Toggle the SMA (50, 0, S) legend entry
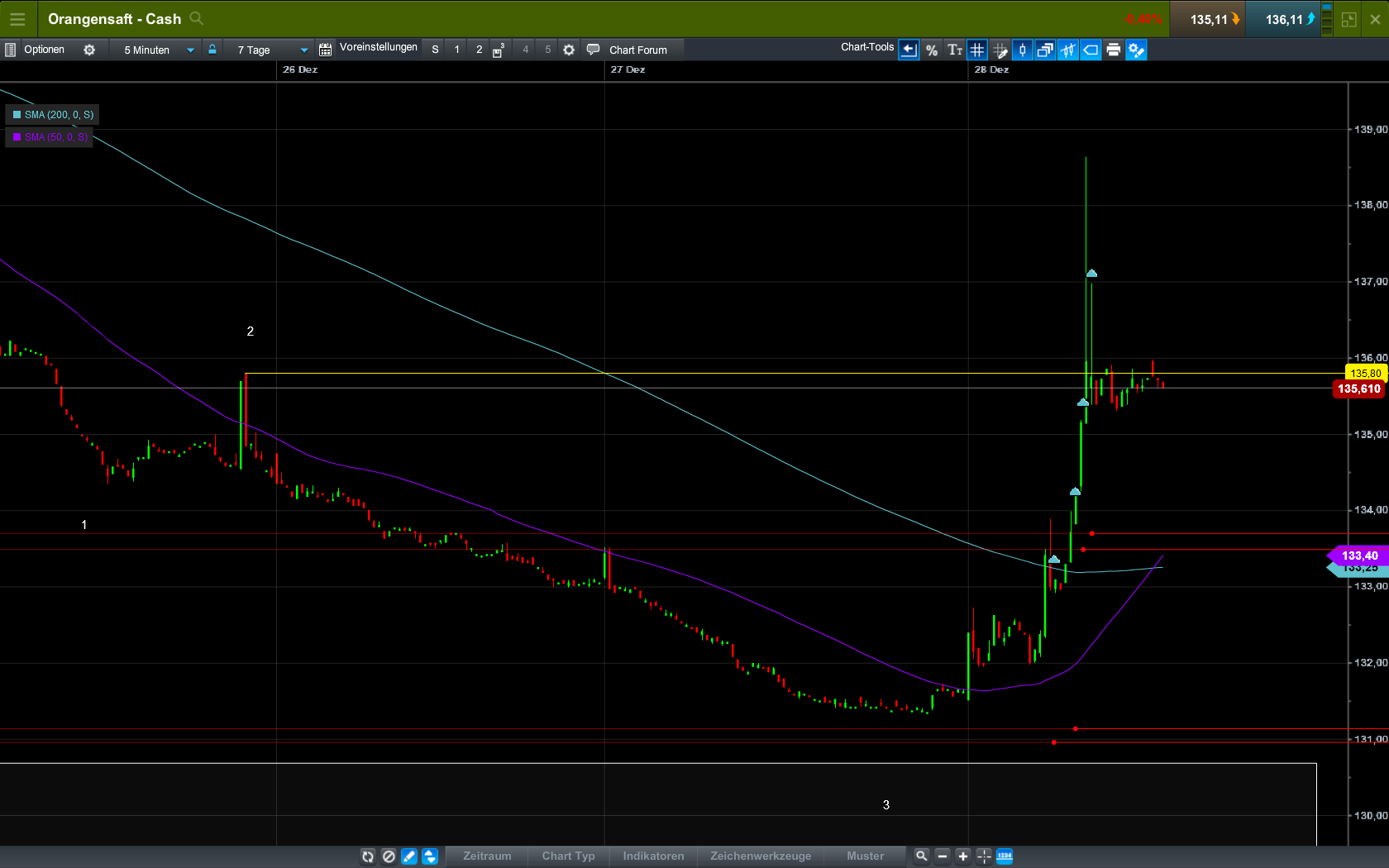This screenshot has height=868, width=1389. [x=50, y=137]
